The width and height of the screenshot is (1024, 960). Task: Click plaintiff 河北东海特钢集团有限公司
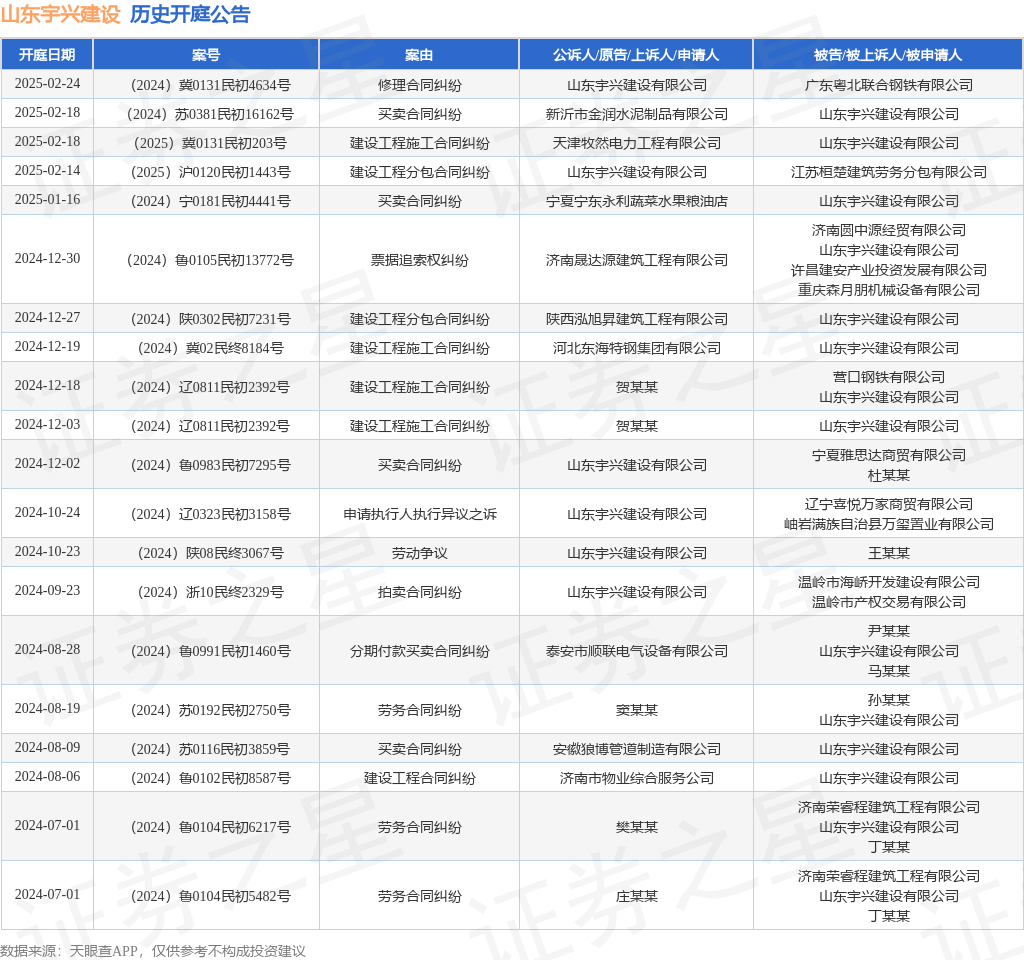pos(637,349)
